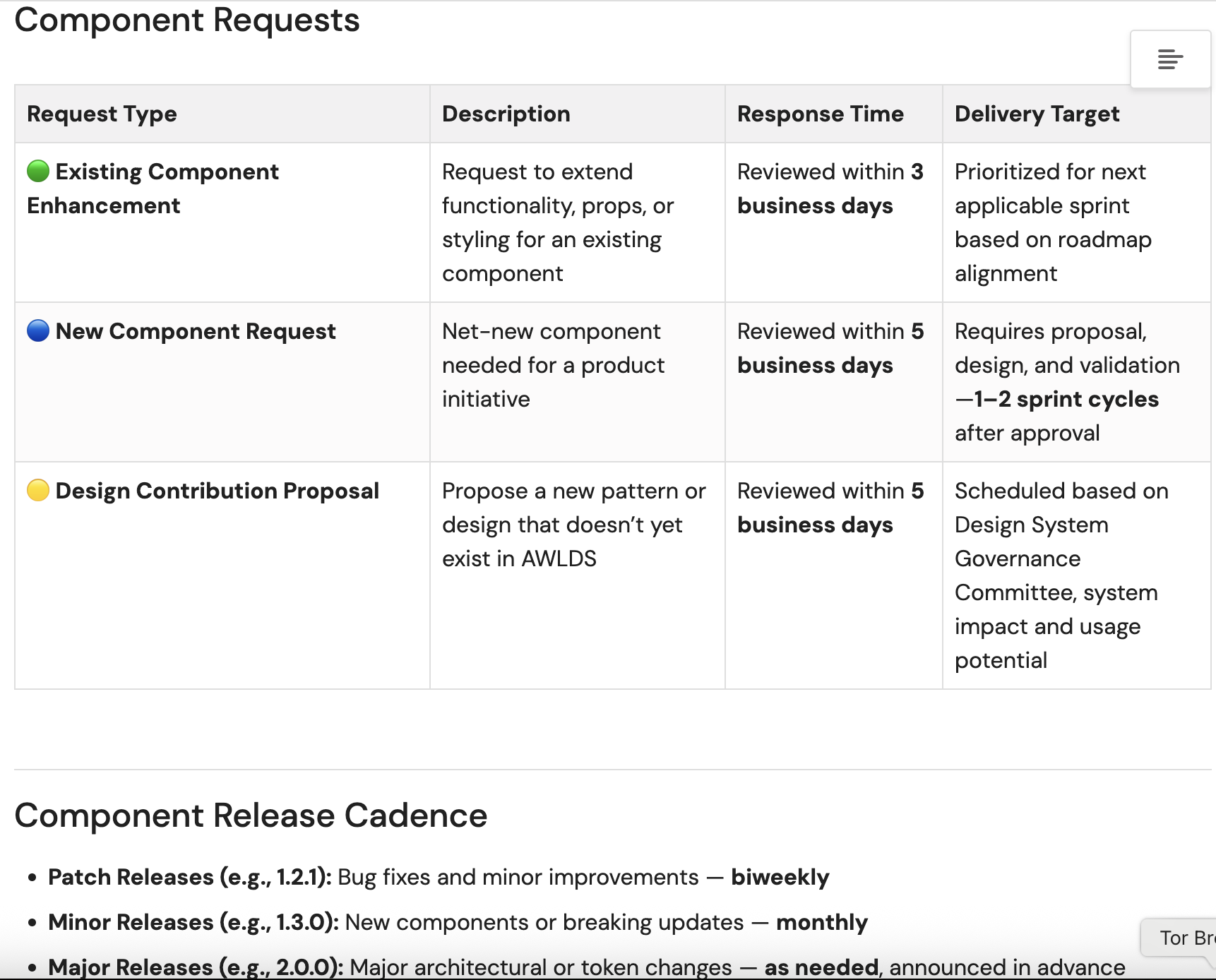This screenshot has height=980, width=1216.
Task: Click the Design Contribution Proposal row title
Action: [x=217, y=491]
